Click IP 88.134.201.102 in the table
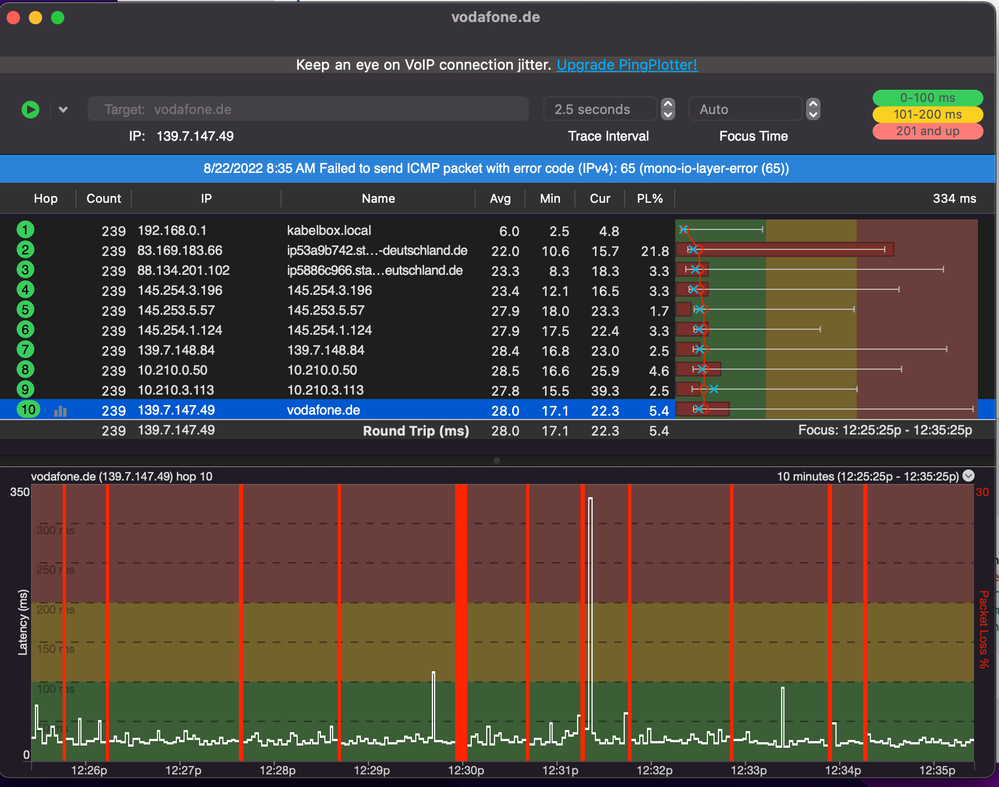This screenshot has height=787, width=999. point(183,270)
